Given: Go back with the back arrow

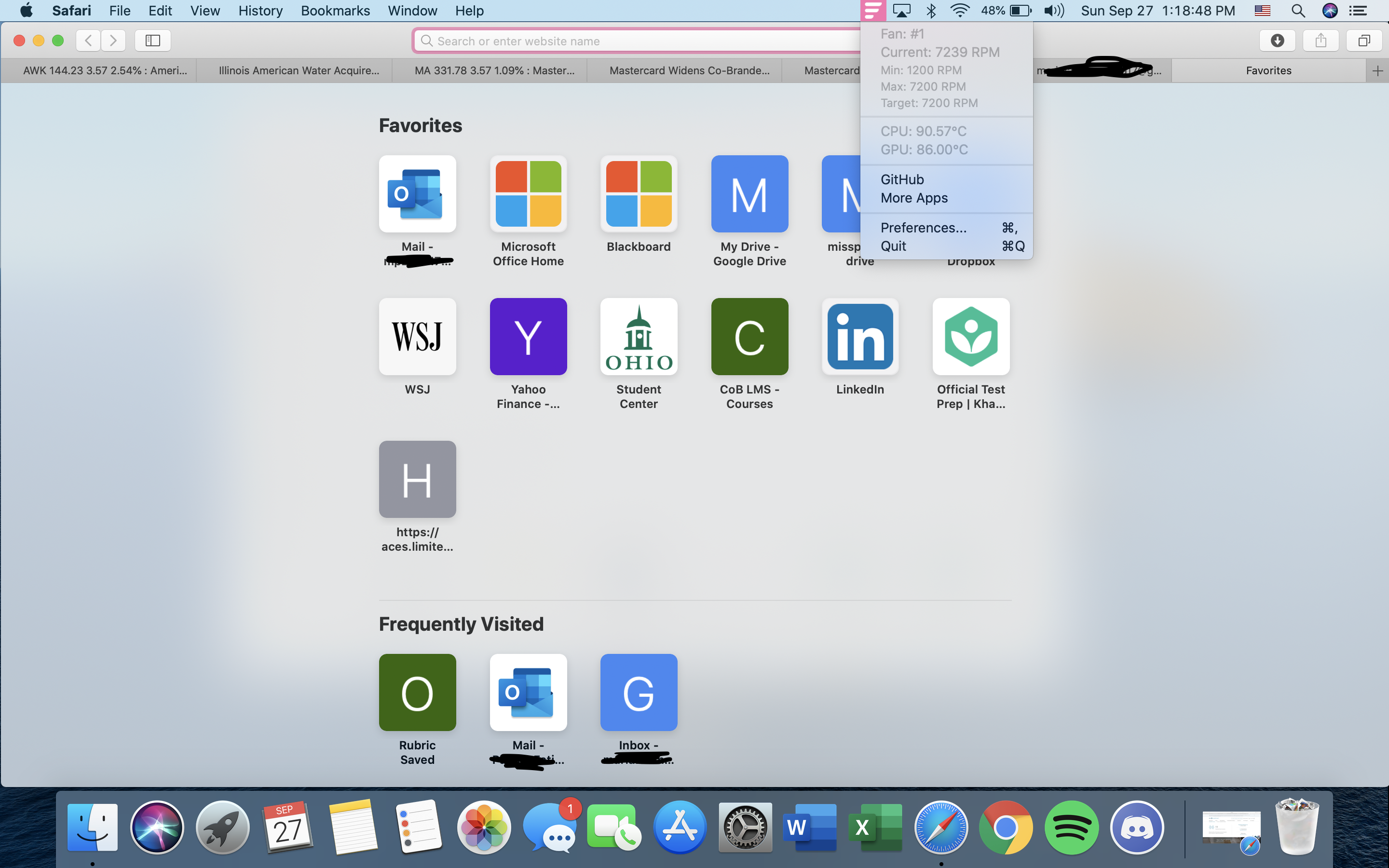Looking at the screenshot, I should tap(88, 40).
